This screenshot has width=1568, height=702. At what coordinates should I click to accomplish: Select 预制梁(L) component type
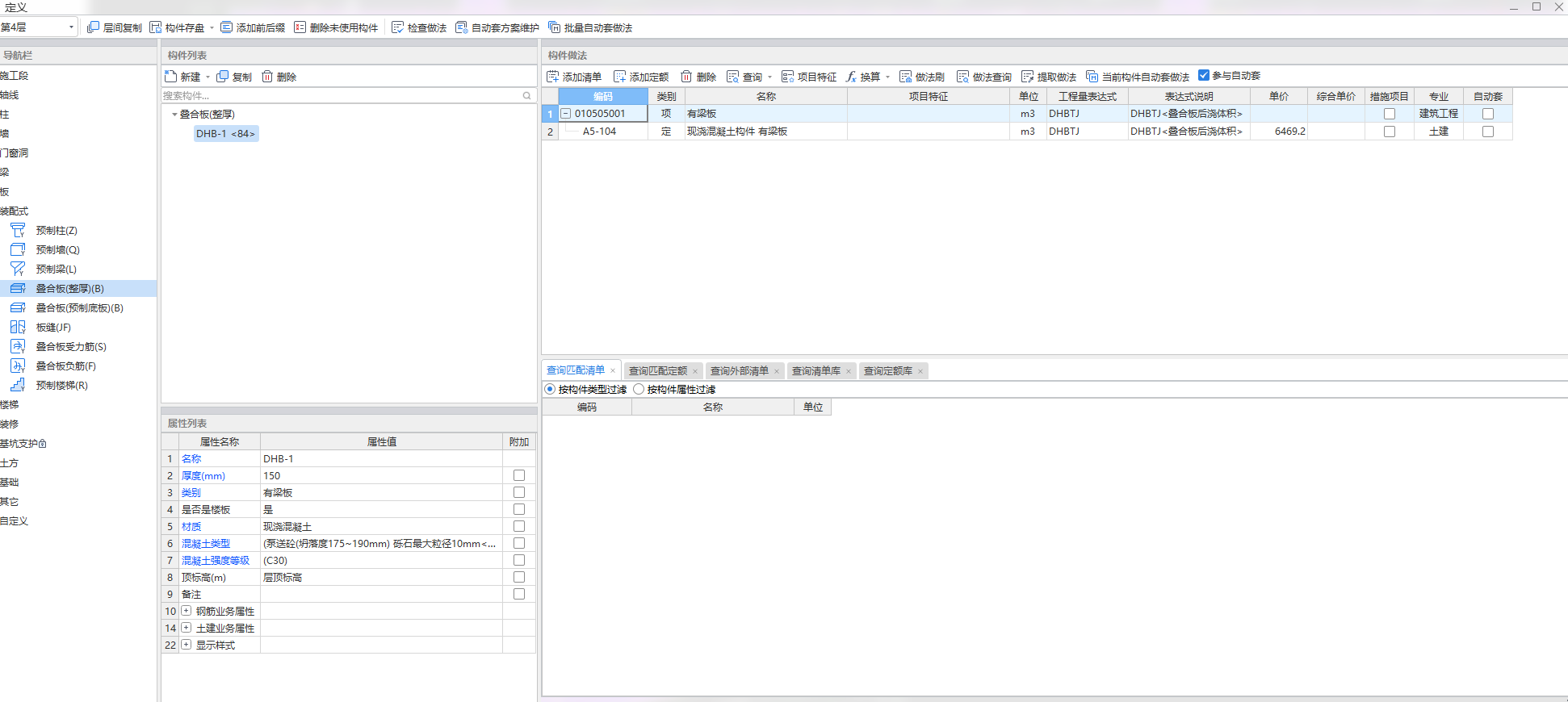tap(57, 270)
